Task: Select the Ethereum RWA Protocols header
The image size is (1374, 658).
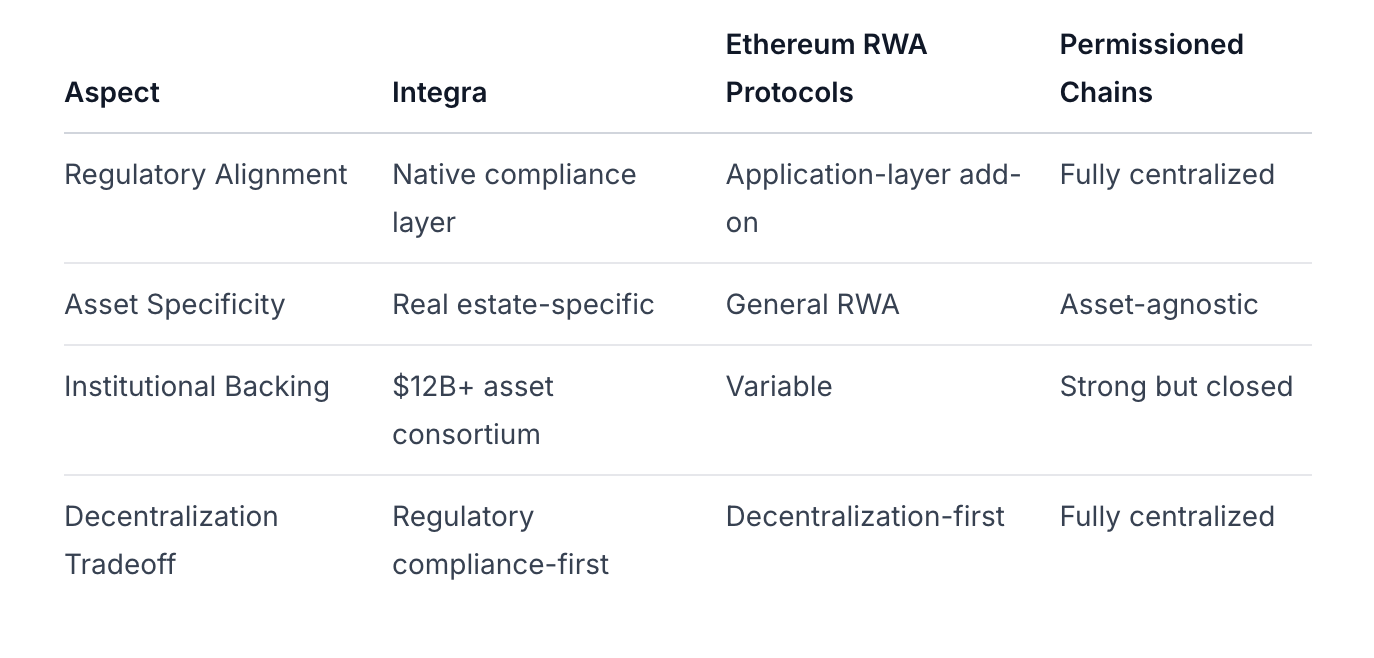Action: click(x=826, y=68)
